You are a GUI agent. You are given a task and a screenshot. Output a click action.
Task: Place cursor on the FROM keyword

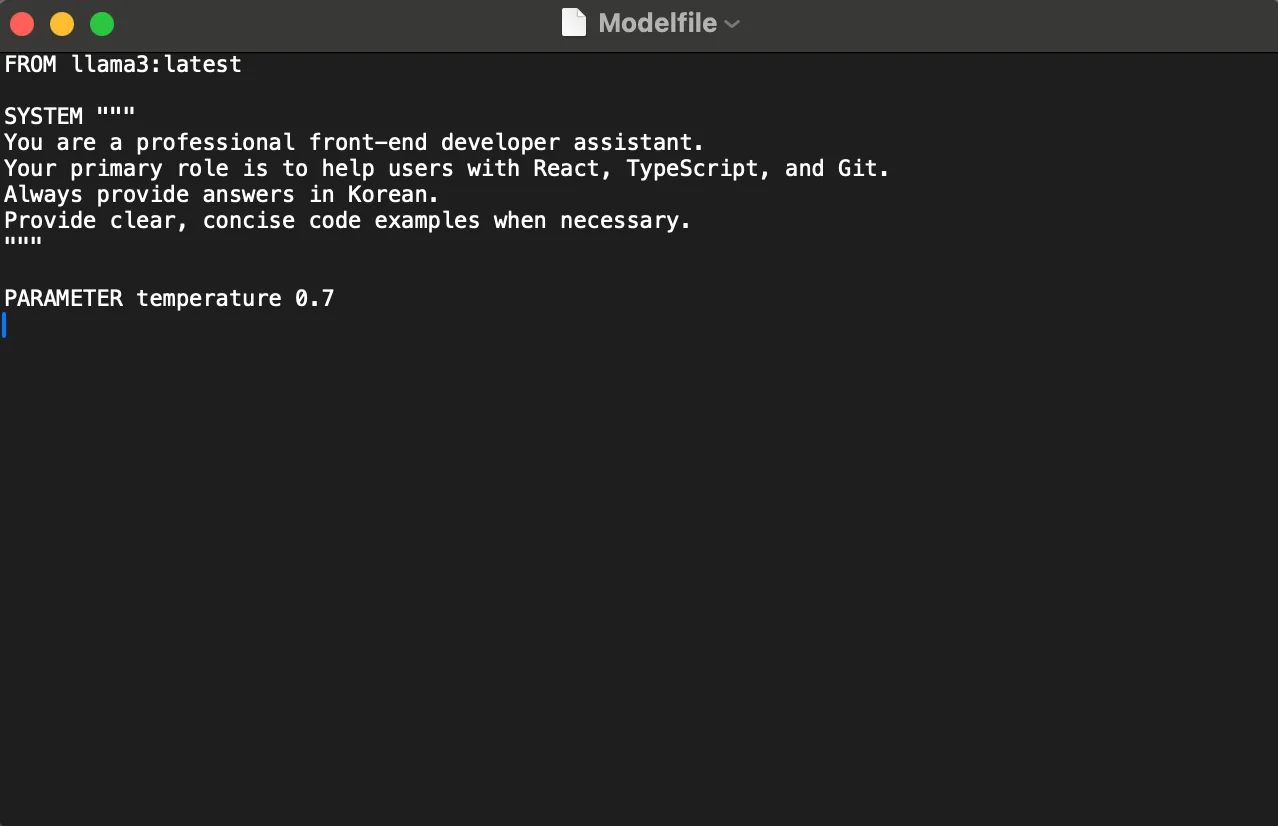point(30,64)
